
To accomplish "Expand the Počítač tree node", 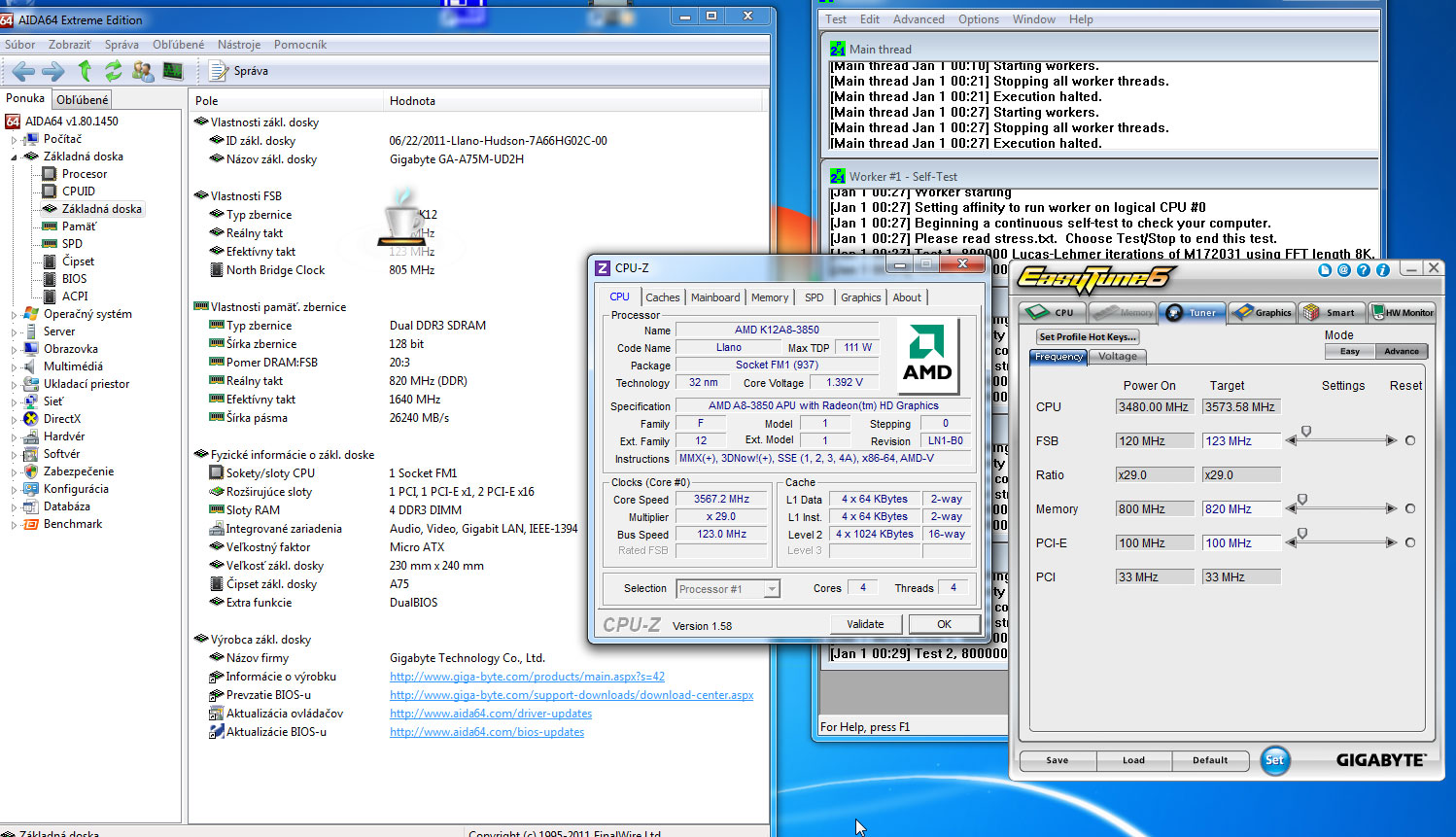I will [x=14, y=139].
